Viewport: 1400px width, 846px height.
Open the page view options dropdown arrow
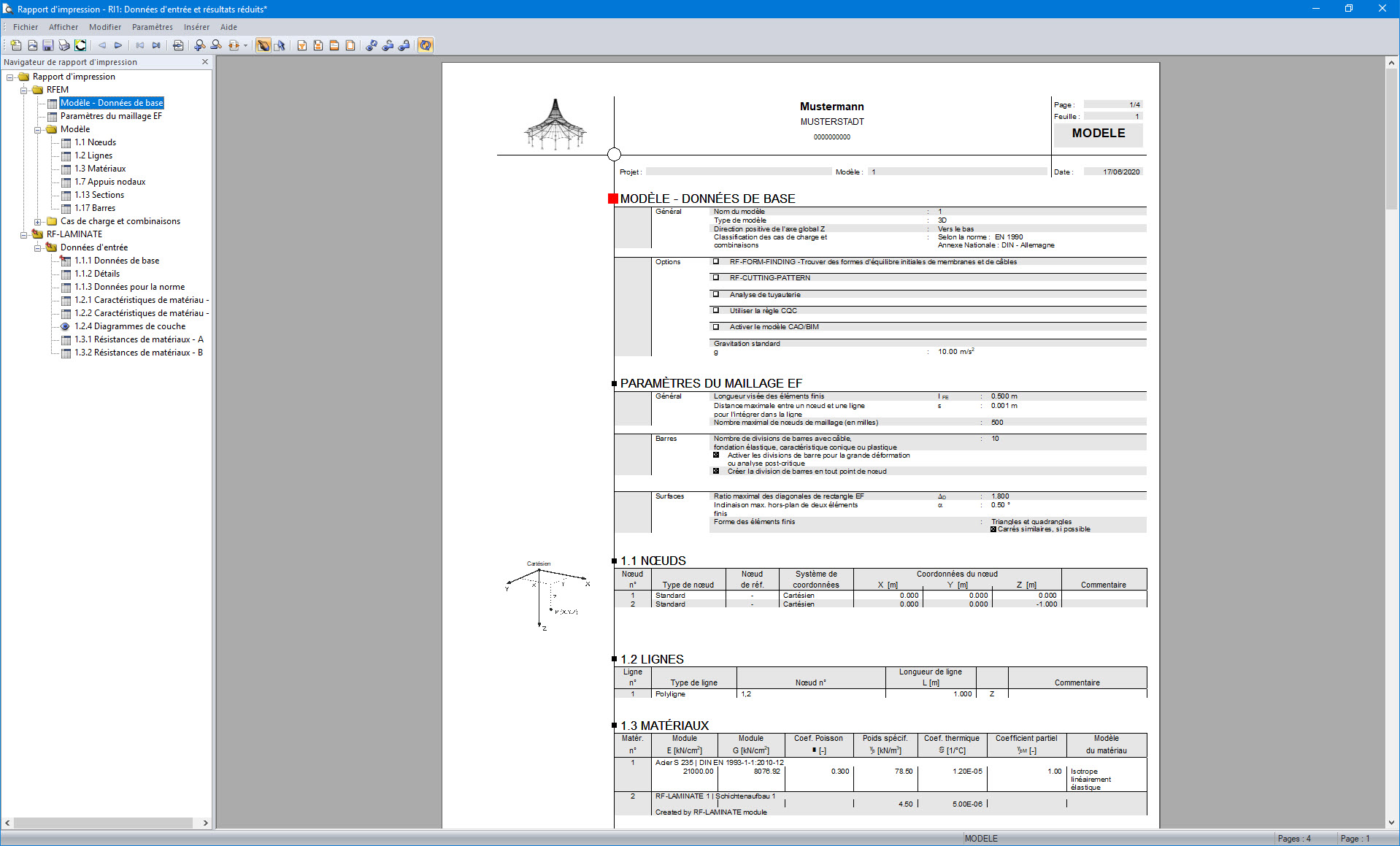pyautogui.click(x=245, y=45)
